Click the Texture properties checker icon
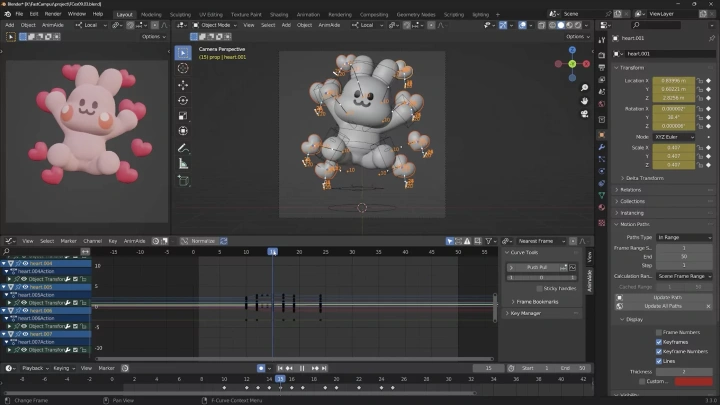The width and height of the screenshot is (720, 405). [602, 223]
